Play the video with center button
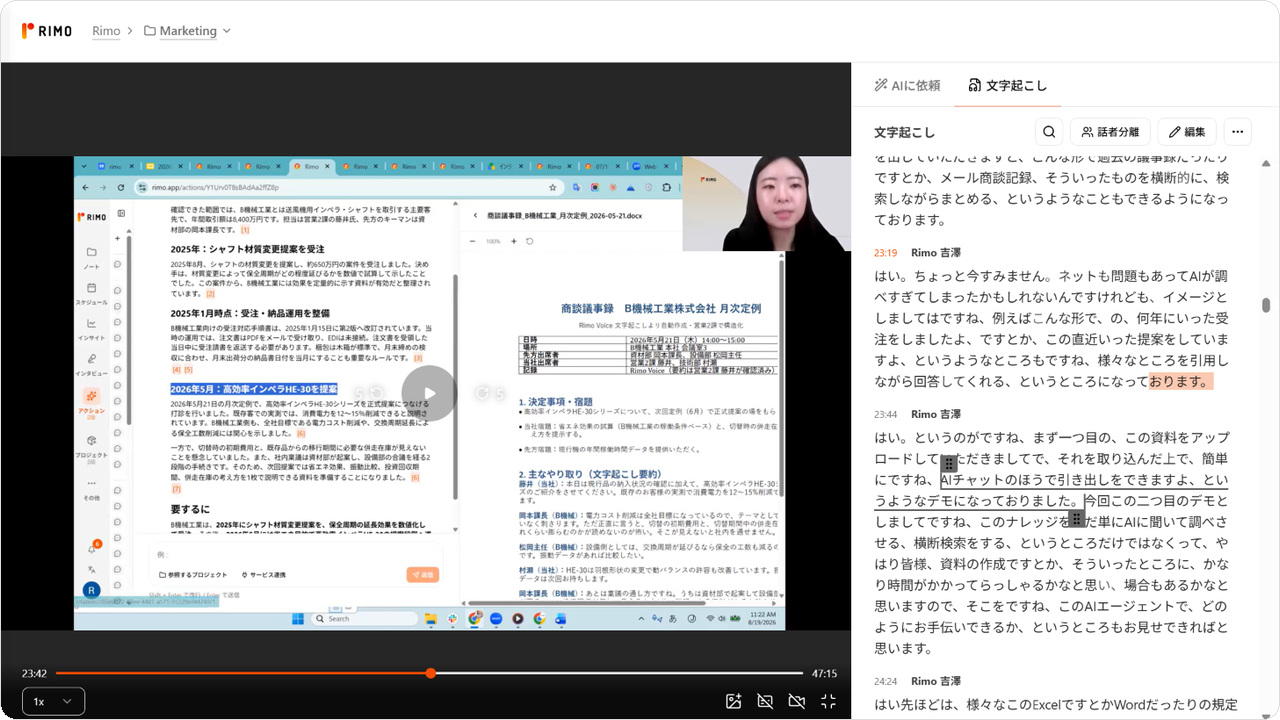This screenshot has height=720, width=1280. 429,394
